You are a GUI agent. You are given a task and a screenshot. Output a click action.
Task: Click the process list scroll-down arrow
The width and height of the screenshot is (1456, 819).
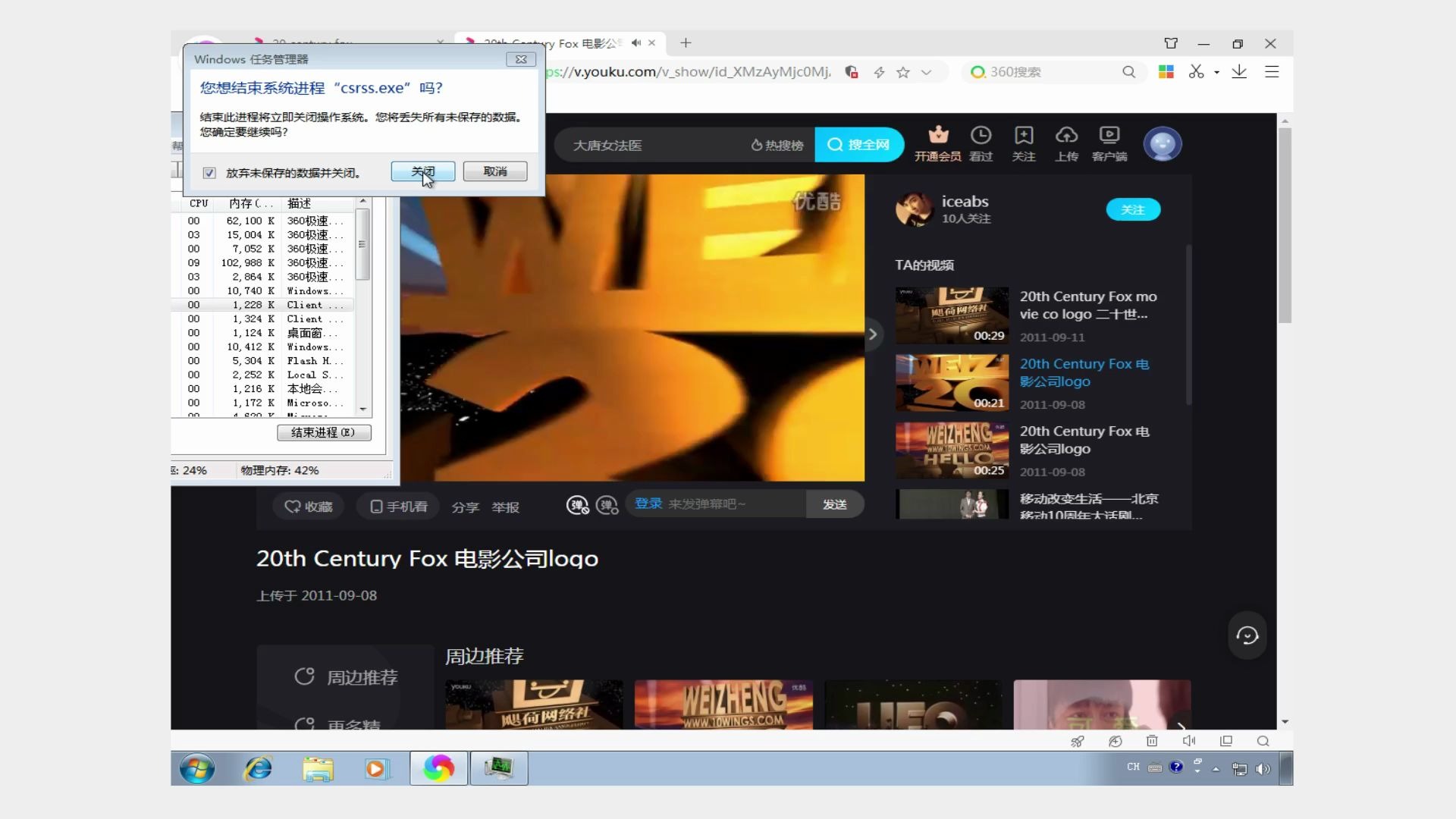point(362,409)
